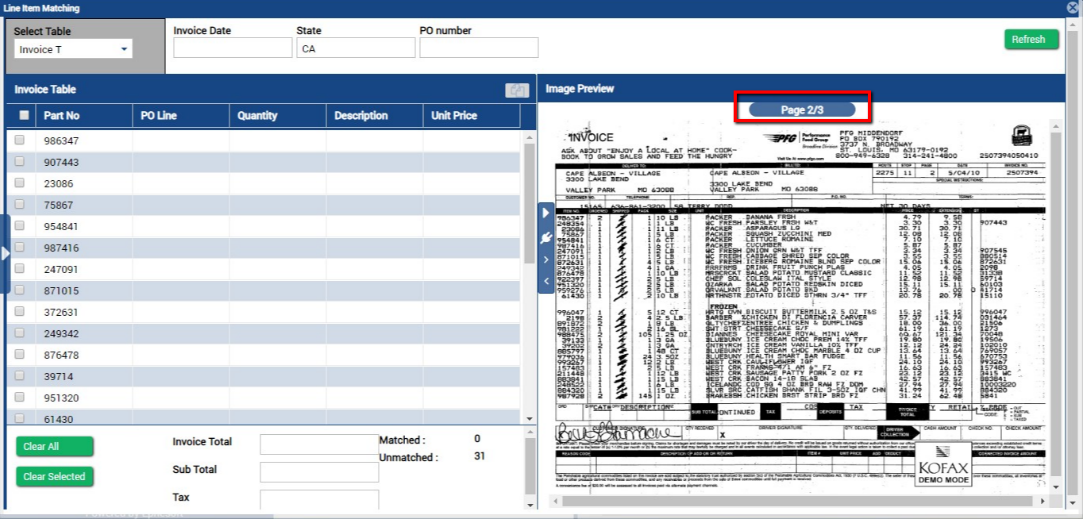Focus the PO number input field
This screenshot has height=519, width=1083.
(479, 48)
